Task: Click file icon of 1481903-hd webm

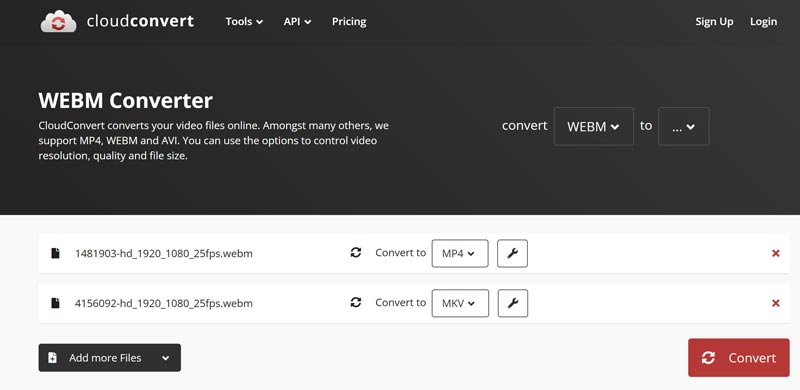Action: [55, 253]
